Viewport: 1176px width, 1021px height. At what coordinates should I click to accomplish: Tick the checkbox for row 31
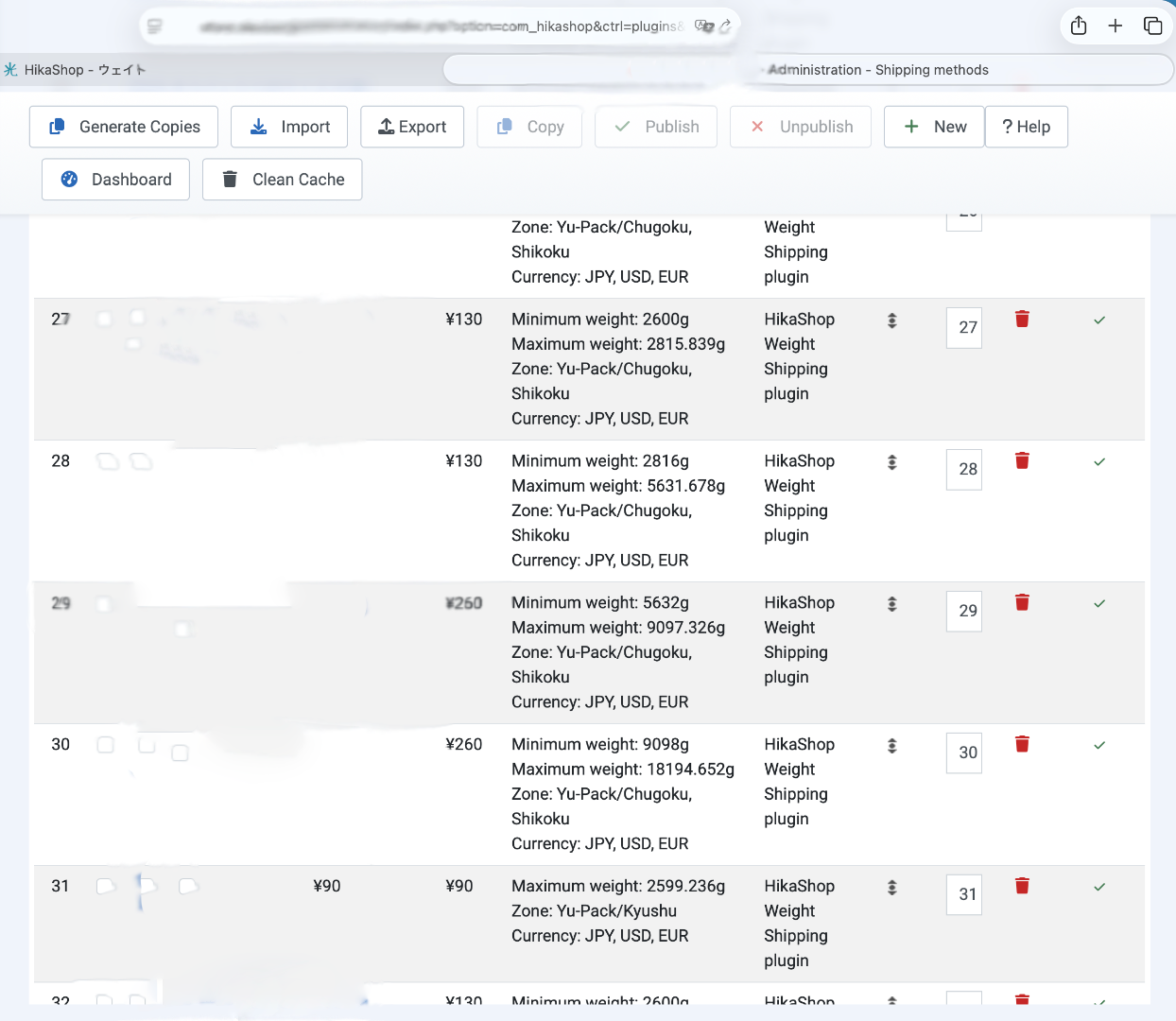point(106,887)
